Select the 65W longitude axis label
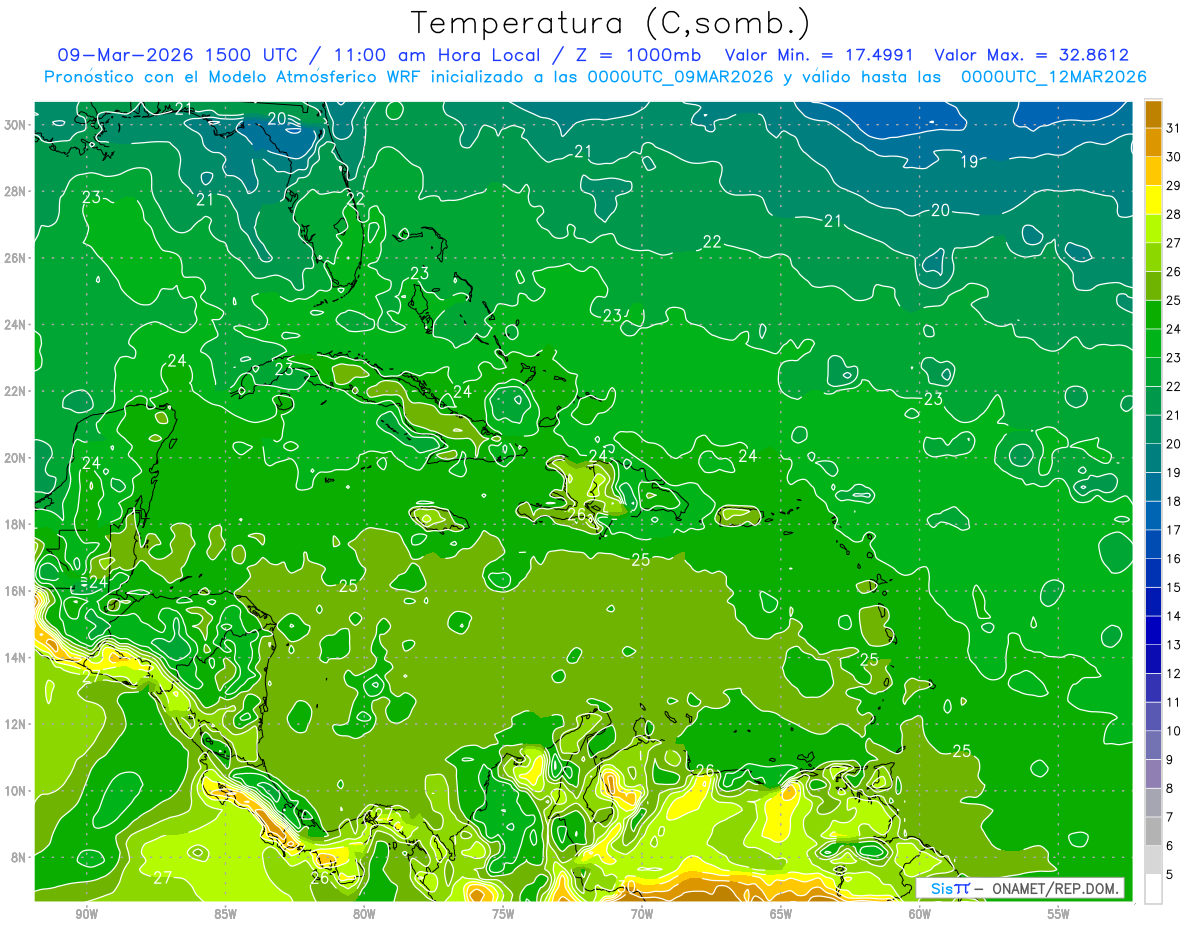The height and width of the screenshot is (927, 1200). coord(781,914)
